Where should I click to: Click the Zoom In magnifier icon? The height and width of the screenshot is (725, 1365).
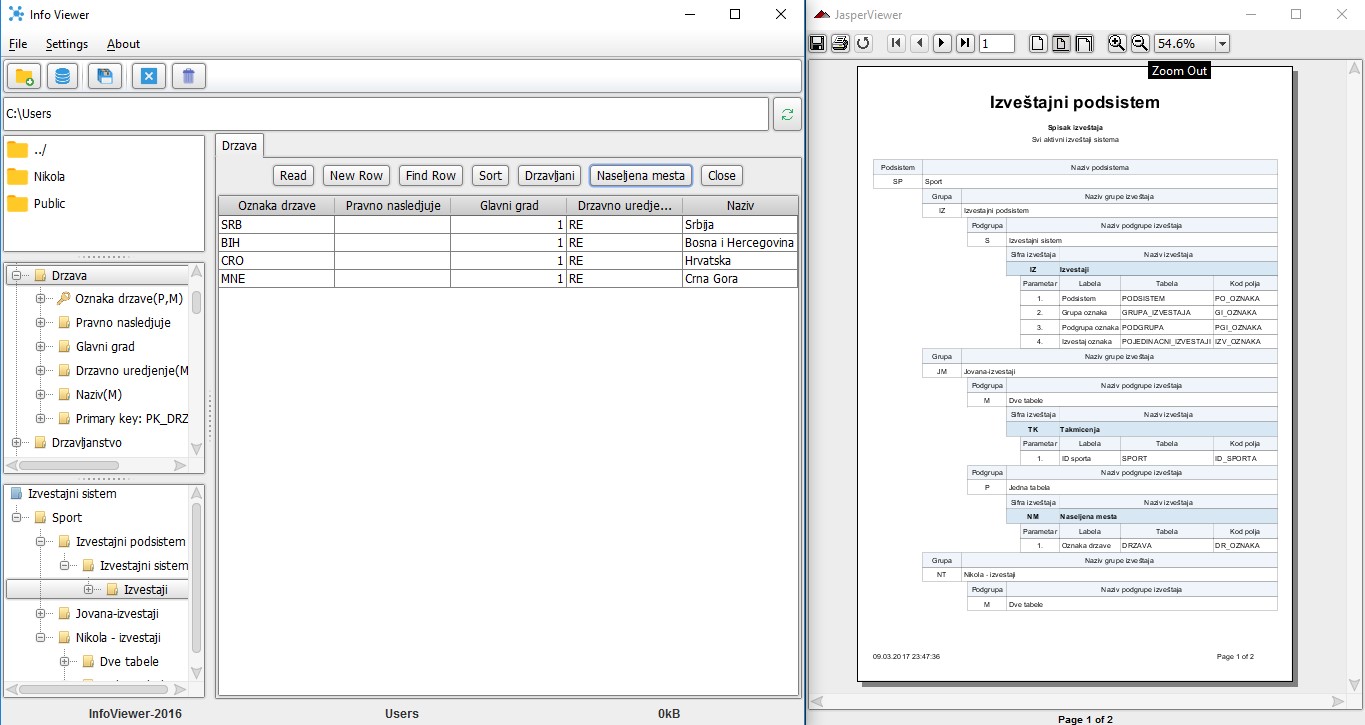1117,43
